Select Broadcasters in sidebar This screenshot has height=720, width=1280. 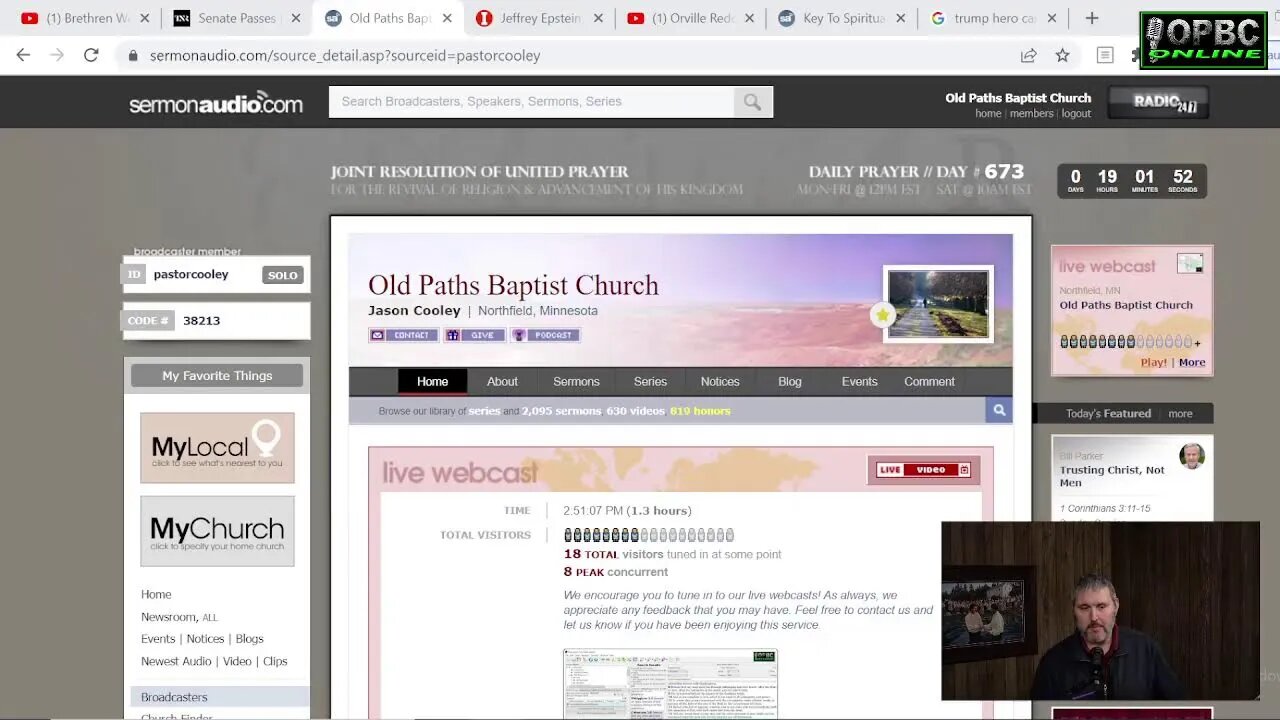[174, 697]
